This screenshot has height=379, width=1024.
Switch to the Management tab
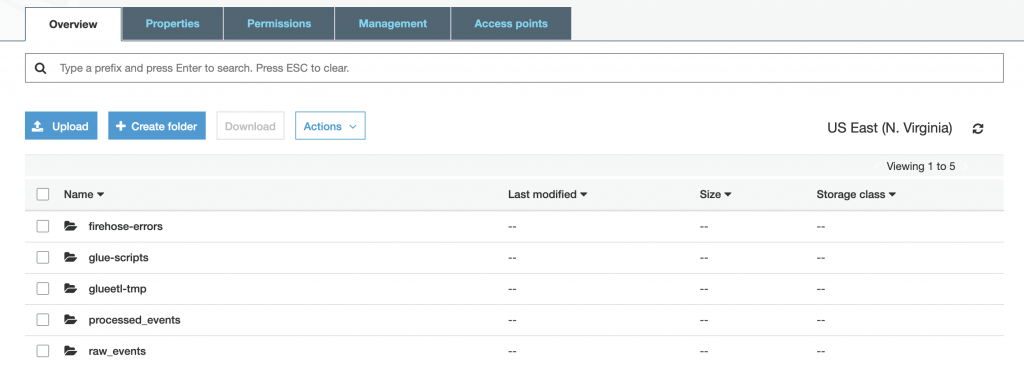[392, 24]
